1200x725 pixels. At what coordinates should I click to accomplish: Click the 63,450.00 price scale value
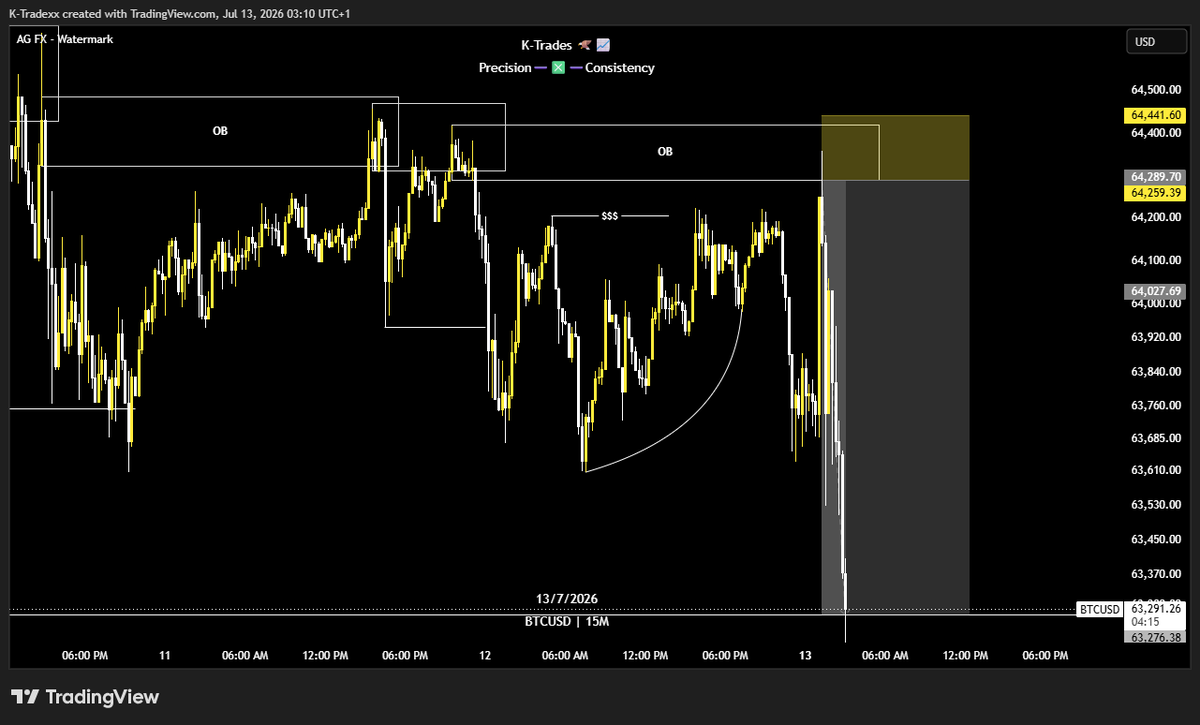[1155, 539]
